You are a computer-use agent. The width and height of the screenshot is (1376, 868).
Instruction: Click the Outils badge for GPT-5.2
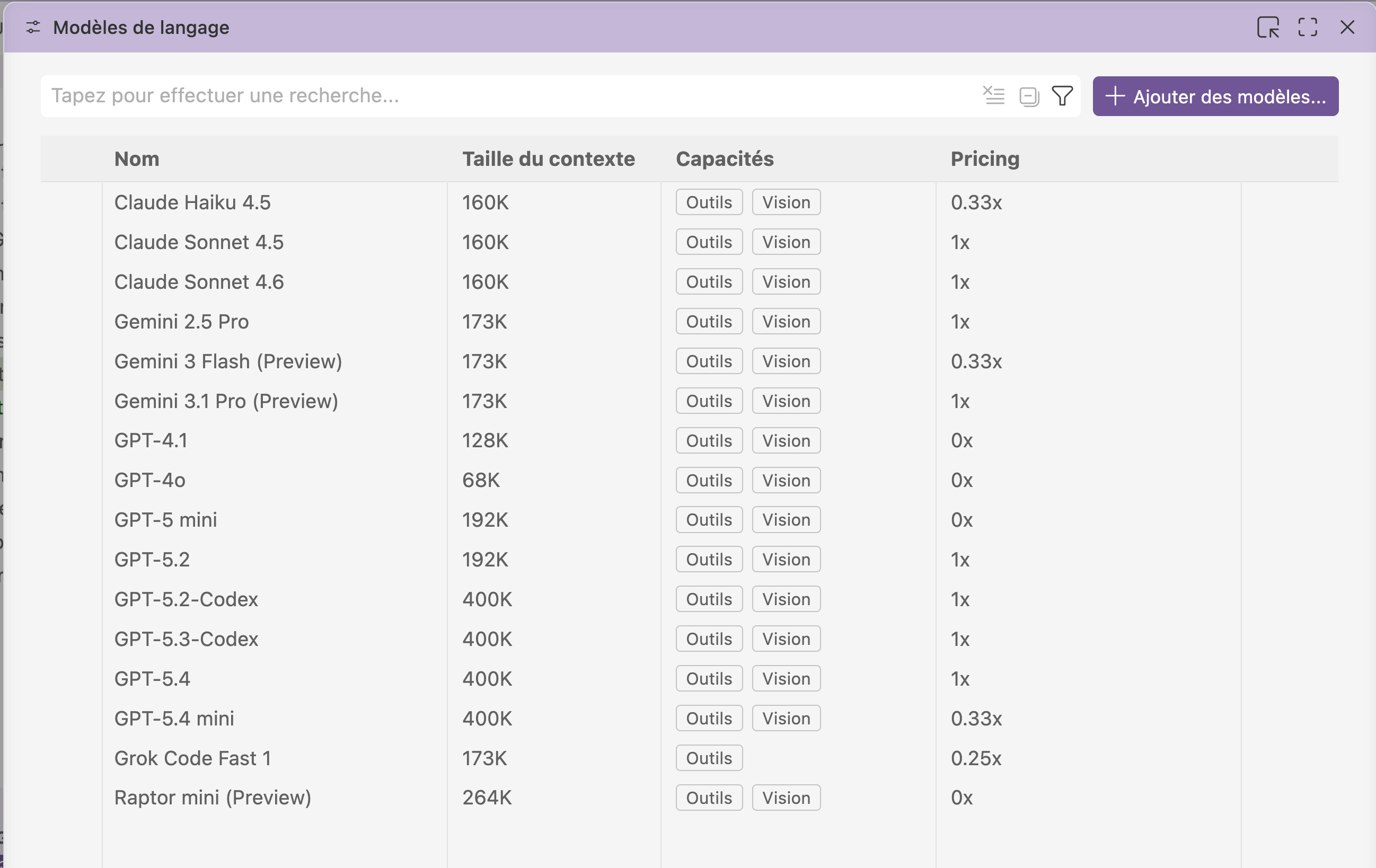pyautogui.click(x=709, y=560)
